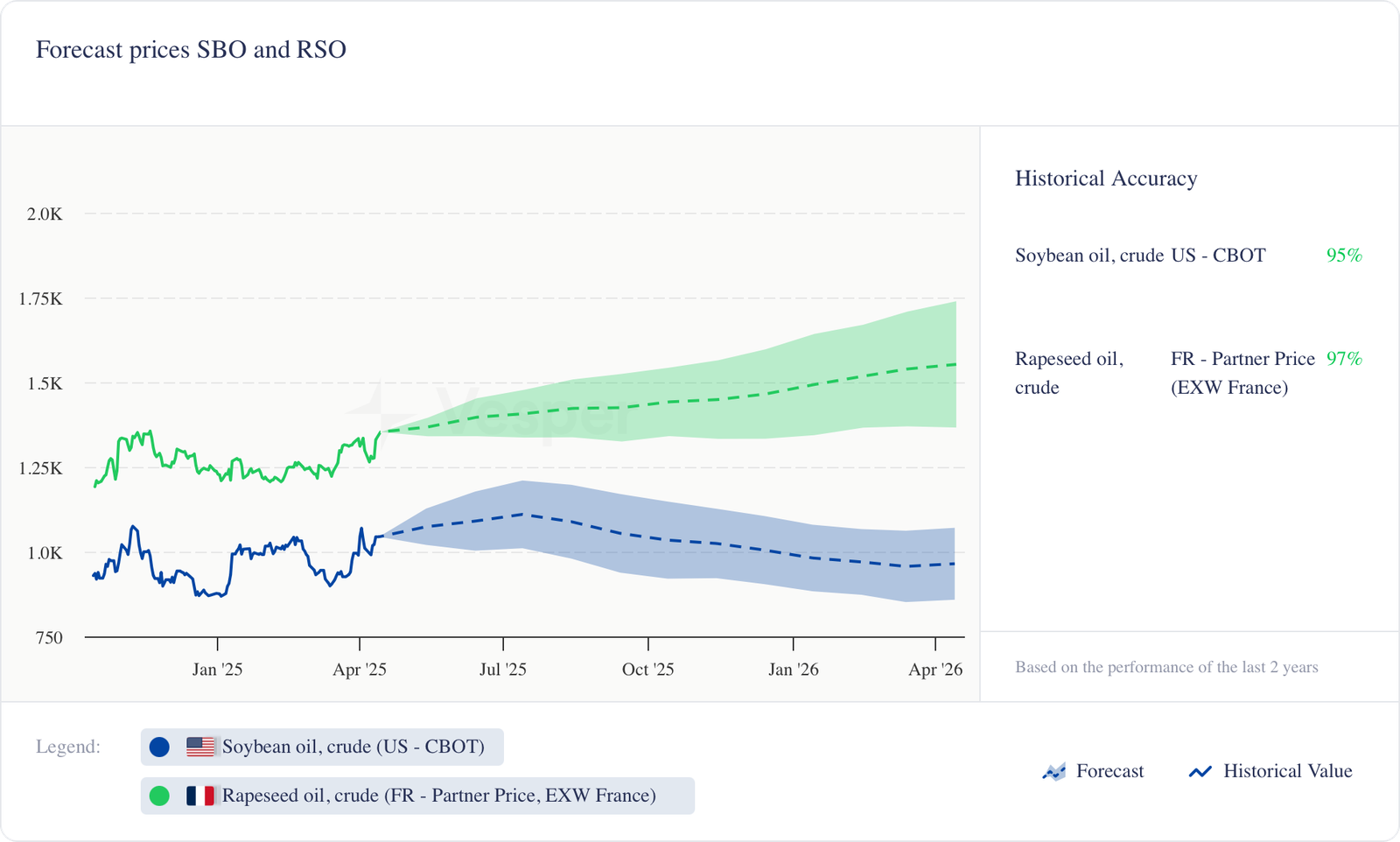The image size is (1400, 842).
Task: Click the Forecast dashed-line icon
Action: (x=1054, y=771)
